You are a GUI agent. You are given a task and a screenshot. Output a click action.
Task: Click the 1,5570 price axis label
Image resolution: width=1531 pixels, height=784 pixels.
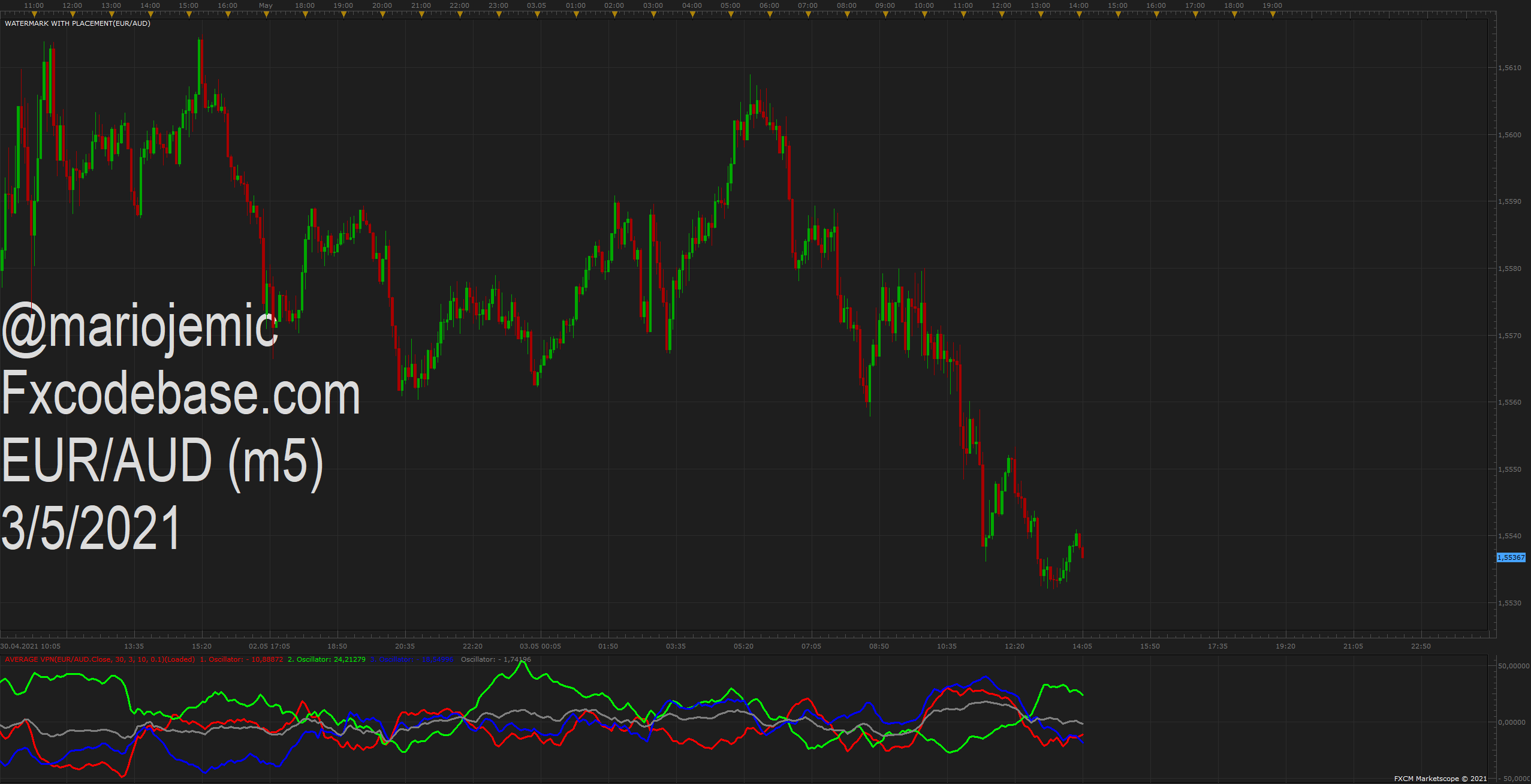[x=1509, y=336]
